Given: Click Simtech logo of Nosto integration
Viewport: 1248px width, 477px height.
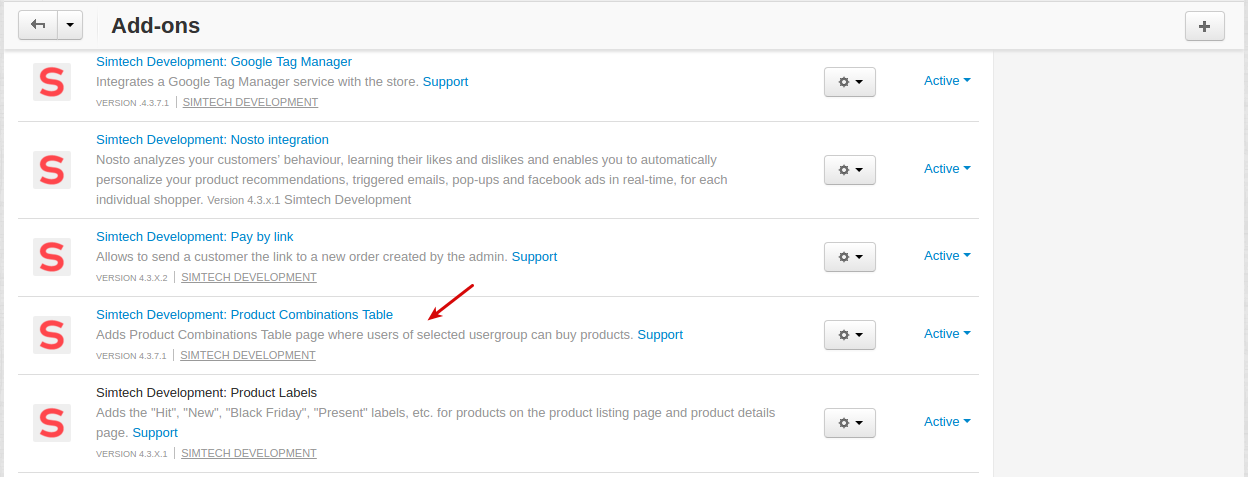Looking at the screenshot, I should point(52,170).
